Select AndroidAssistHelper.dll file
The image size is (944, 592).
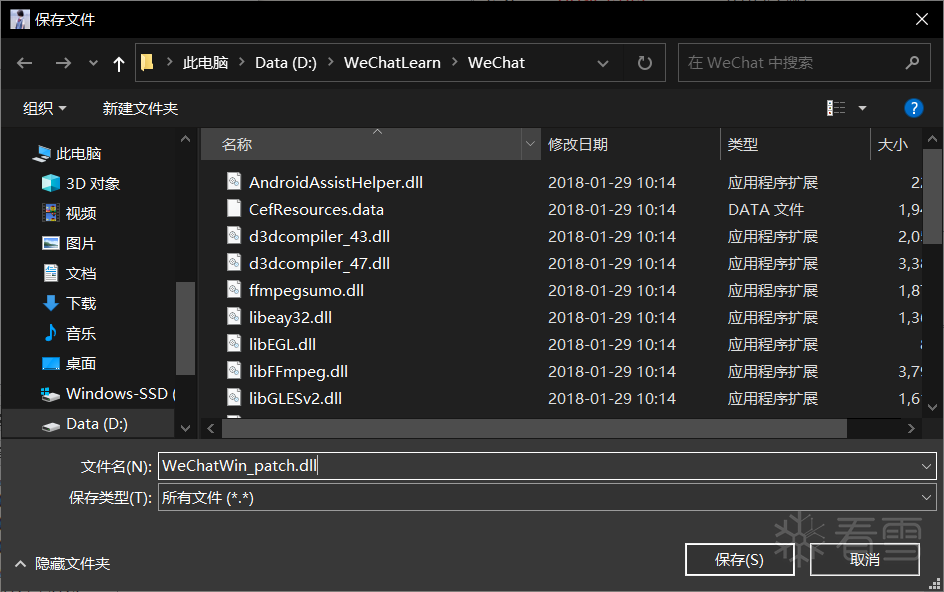(336, 182)
